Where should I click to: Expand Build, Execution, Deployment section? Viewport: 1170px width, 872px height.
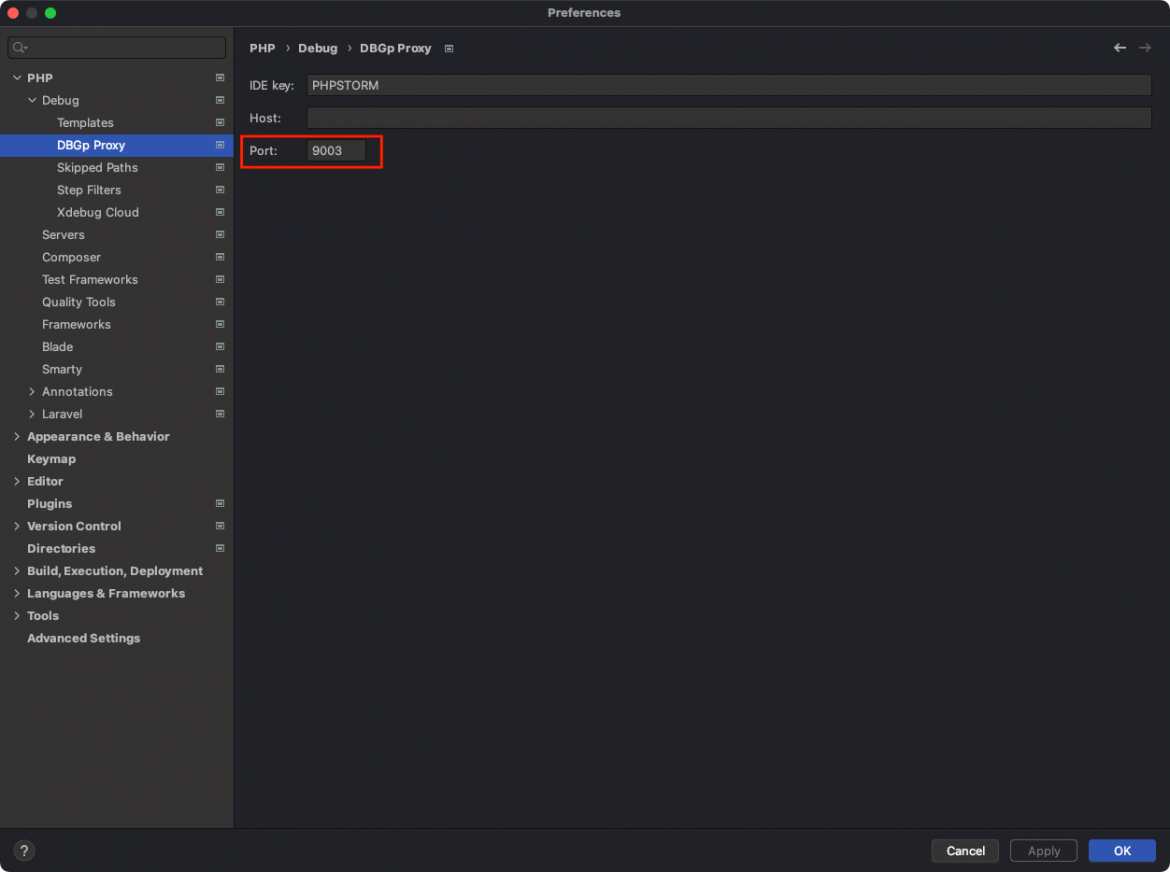pyautogui.click(x=17, y=571)
